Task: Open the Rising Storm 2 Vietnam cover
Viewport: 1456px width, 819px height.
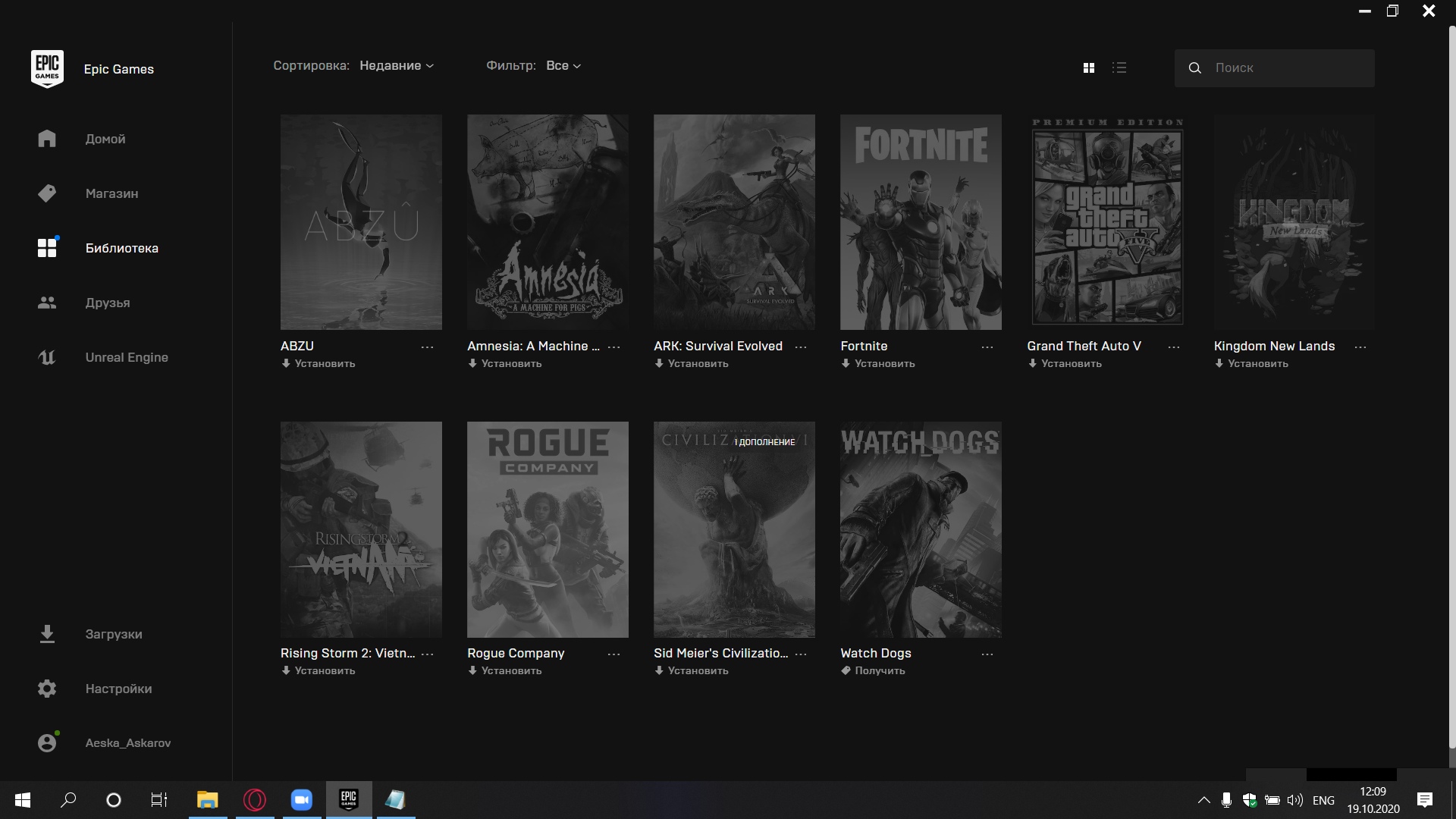Action: (x=361, y=529)
